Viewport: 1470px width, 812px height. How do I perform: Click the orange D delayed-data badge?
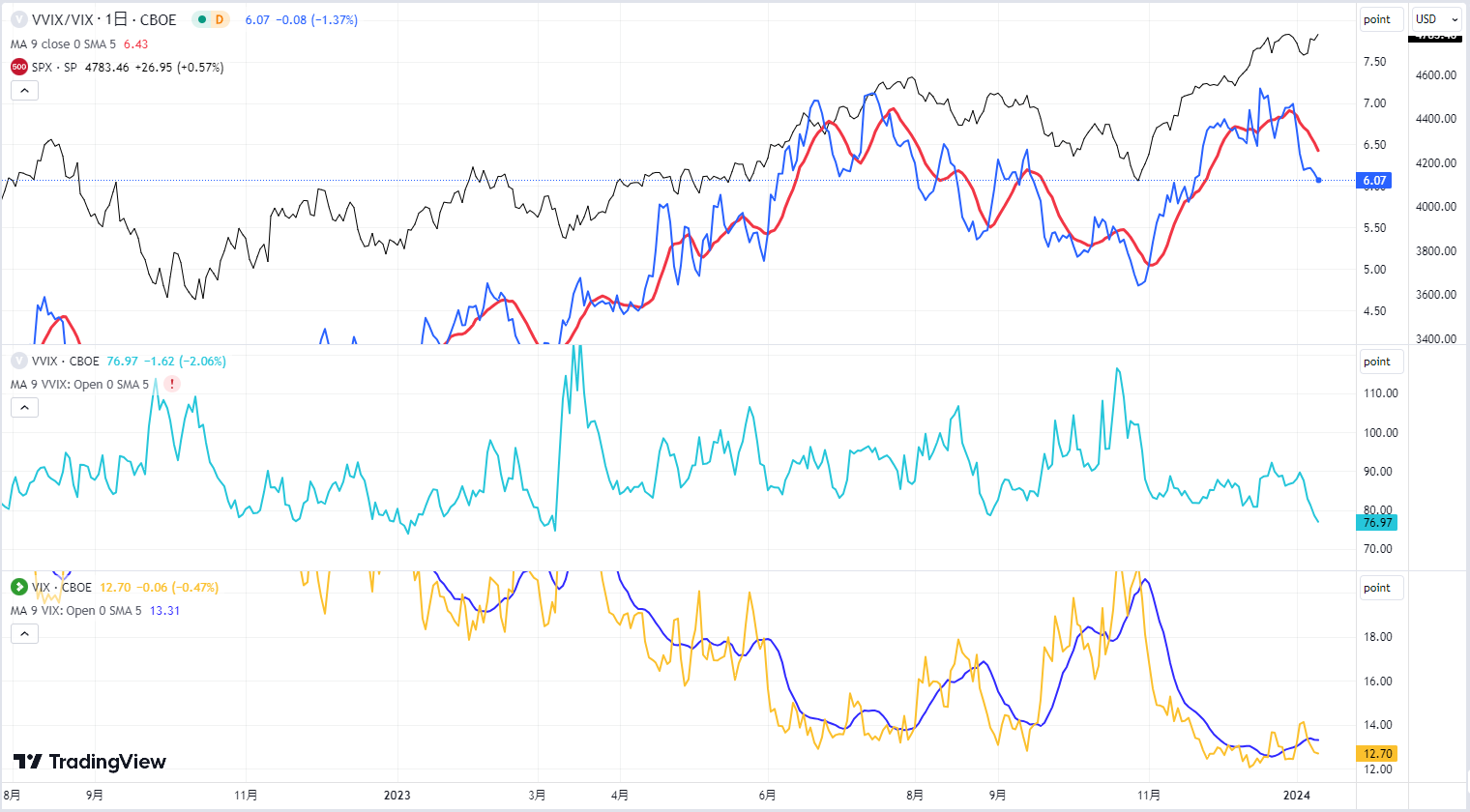tap(220, 19)
